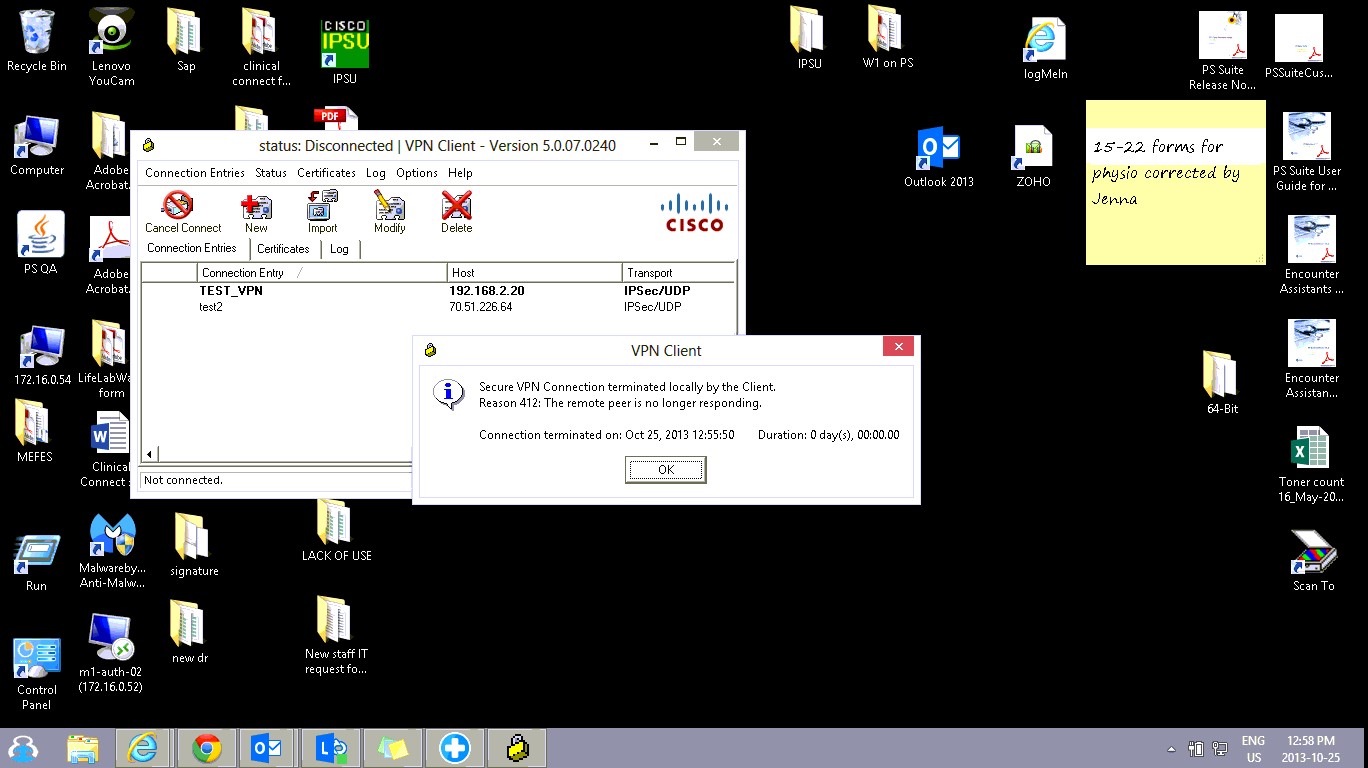Select the 172.16.0.54 remote desktop shortcut
This screenshot has width=1368, height=768.
click(43, 355)
